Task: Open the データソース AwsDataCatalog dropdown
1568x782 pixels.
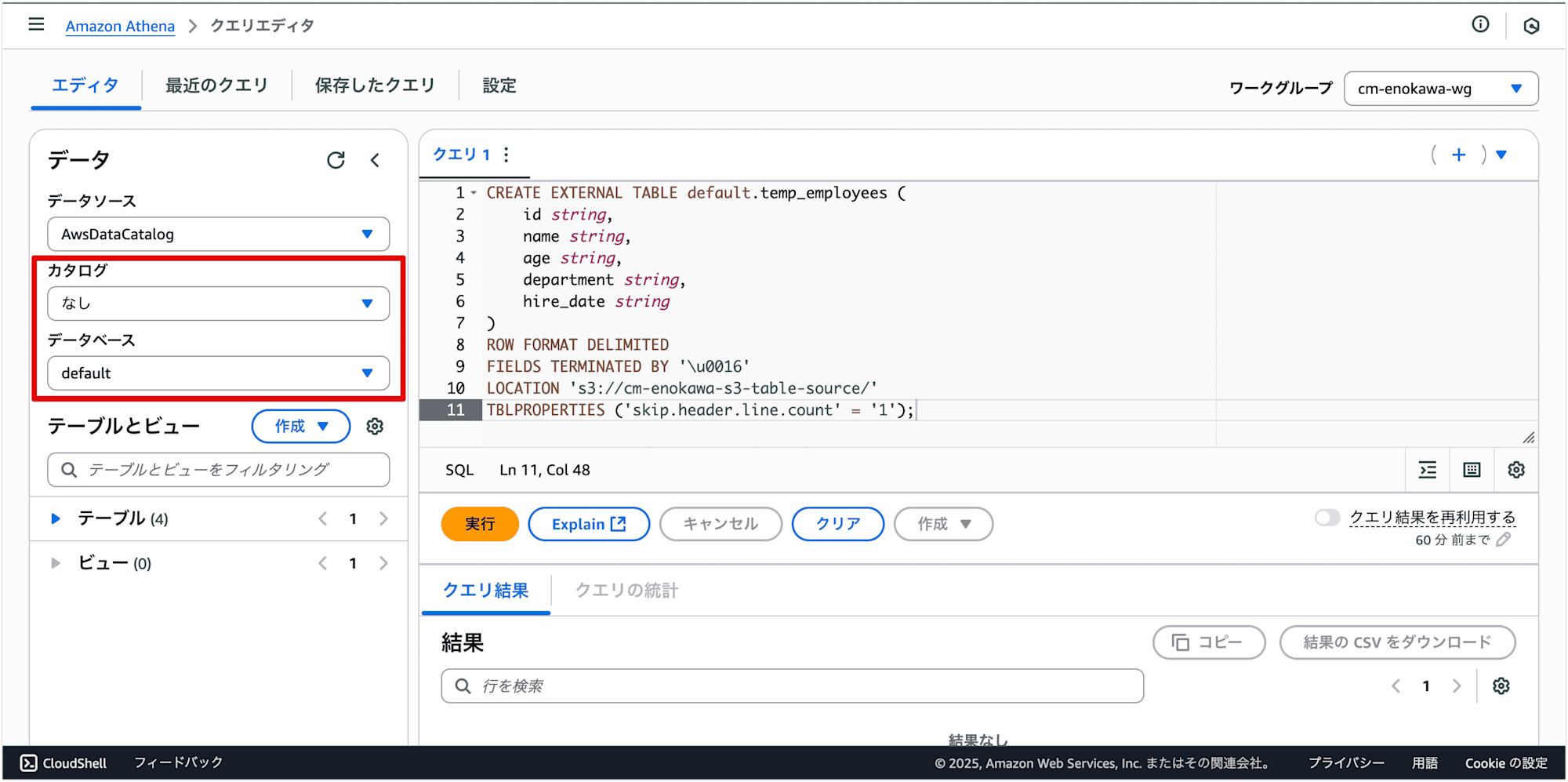Action: tap(219, 235)
